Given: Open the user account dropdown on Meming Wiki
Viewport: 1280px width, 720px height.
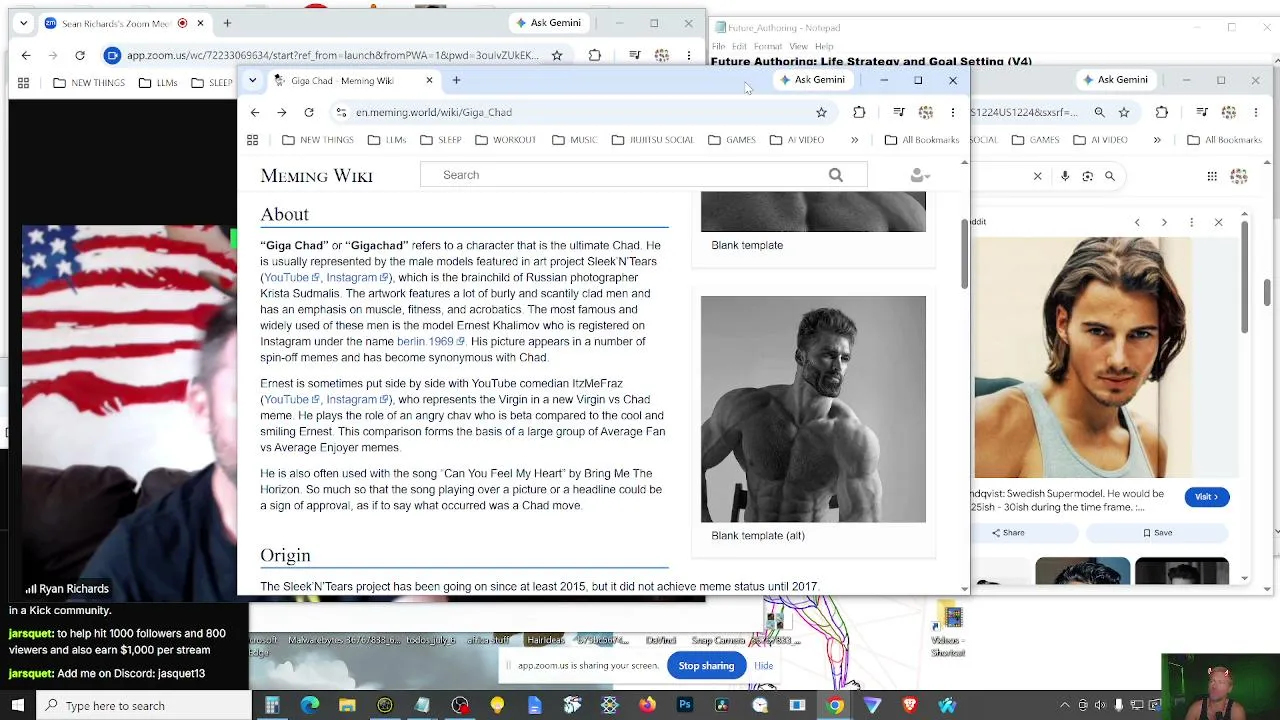Looking at the screenshot, I should (920, 175).
